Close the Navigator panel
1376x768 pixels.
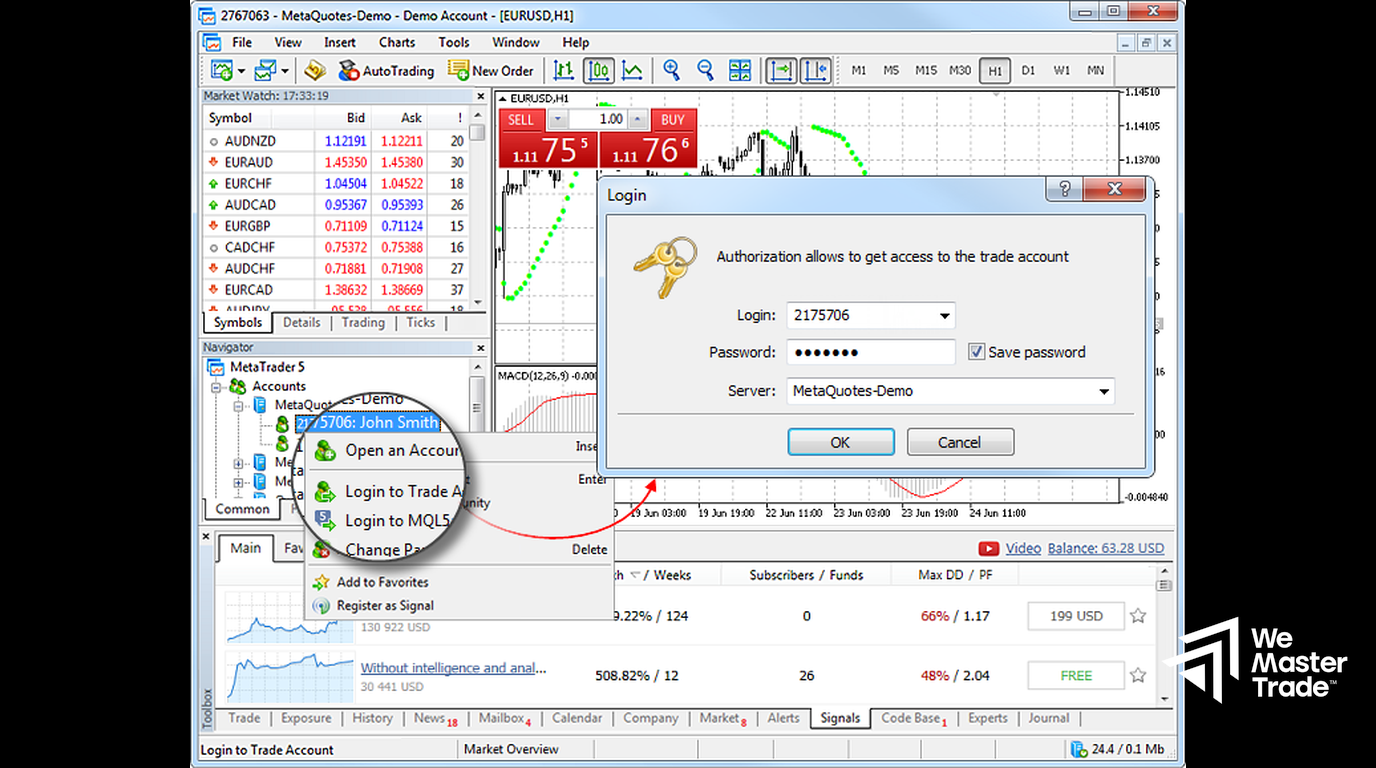point(480,347)
